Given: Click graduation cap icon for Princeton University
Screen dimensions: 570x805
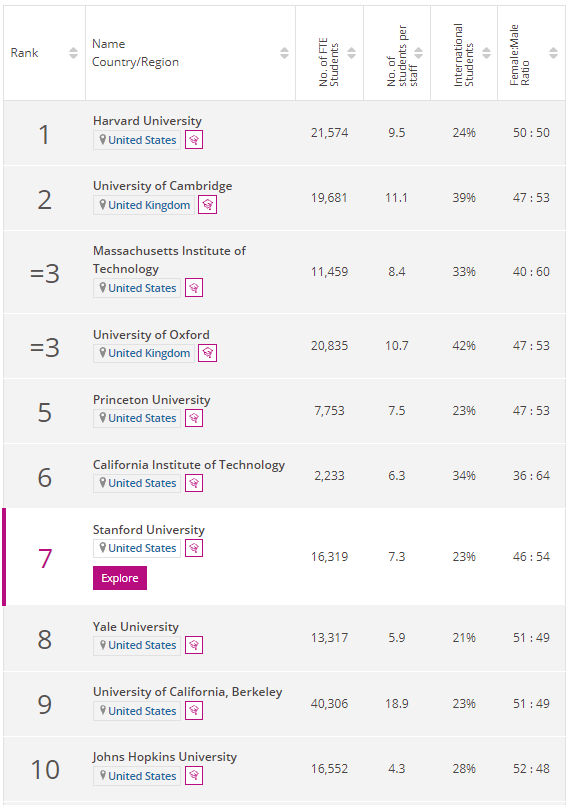Looking at the screenshot, I should click(x=194, y=418).
